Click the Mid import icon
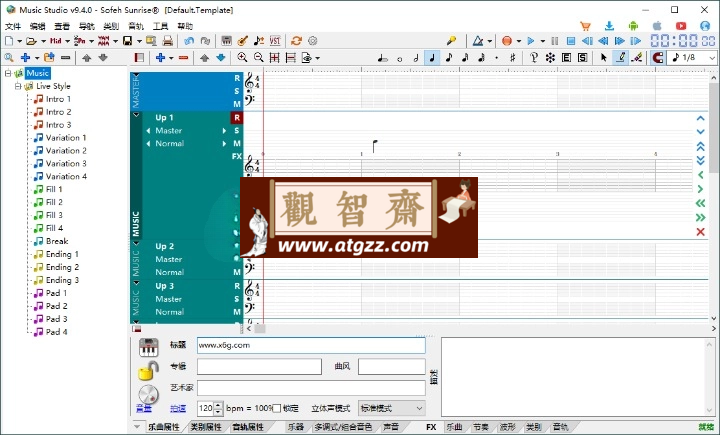 56,41
